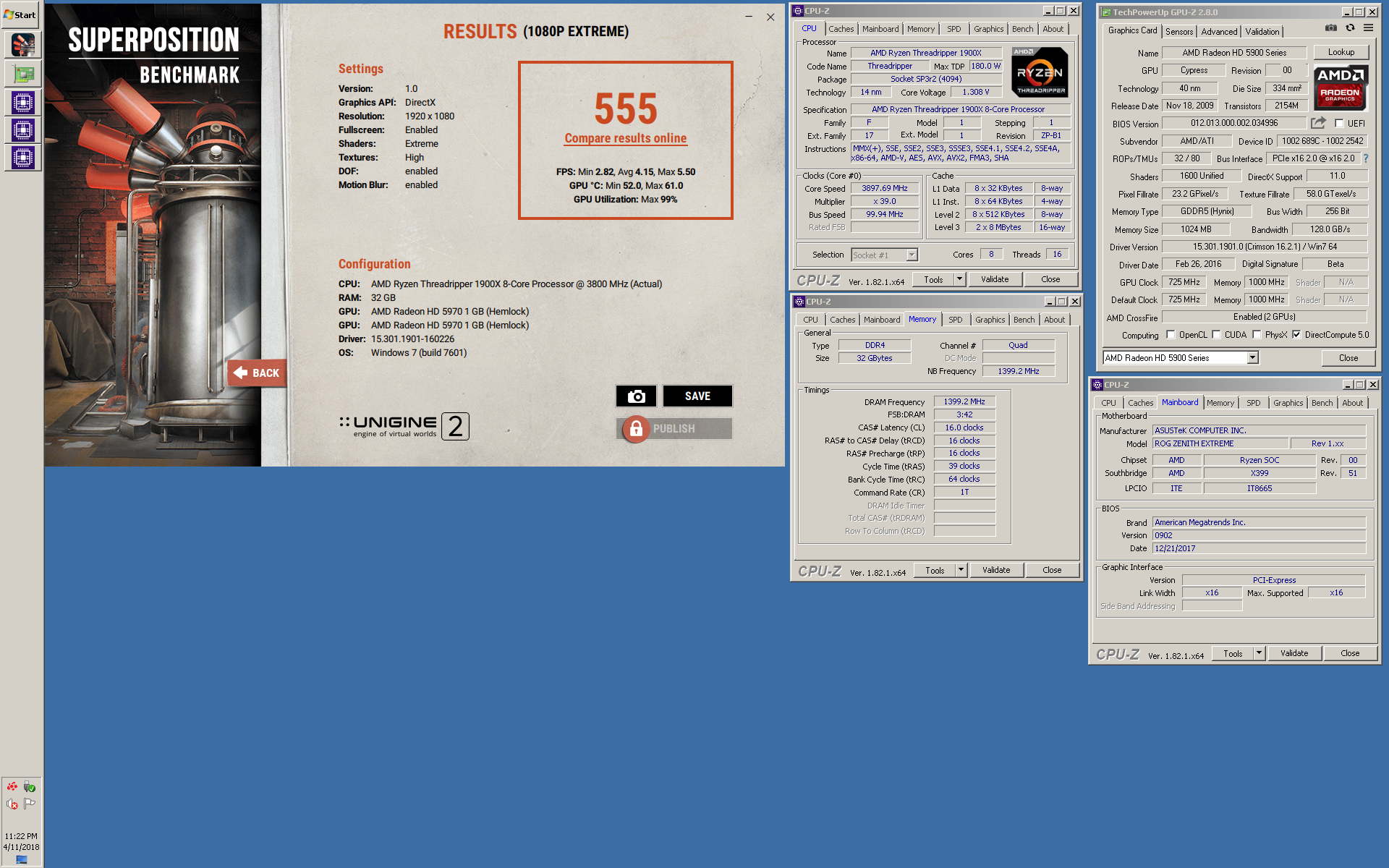Close the Superposition results window with X

tap(770, 17)
